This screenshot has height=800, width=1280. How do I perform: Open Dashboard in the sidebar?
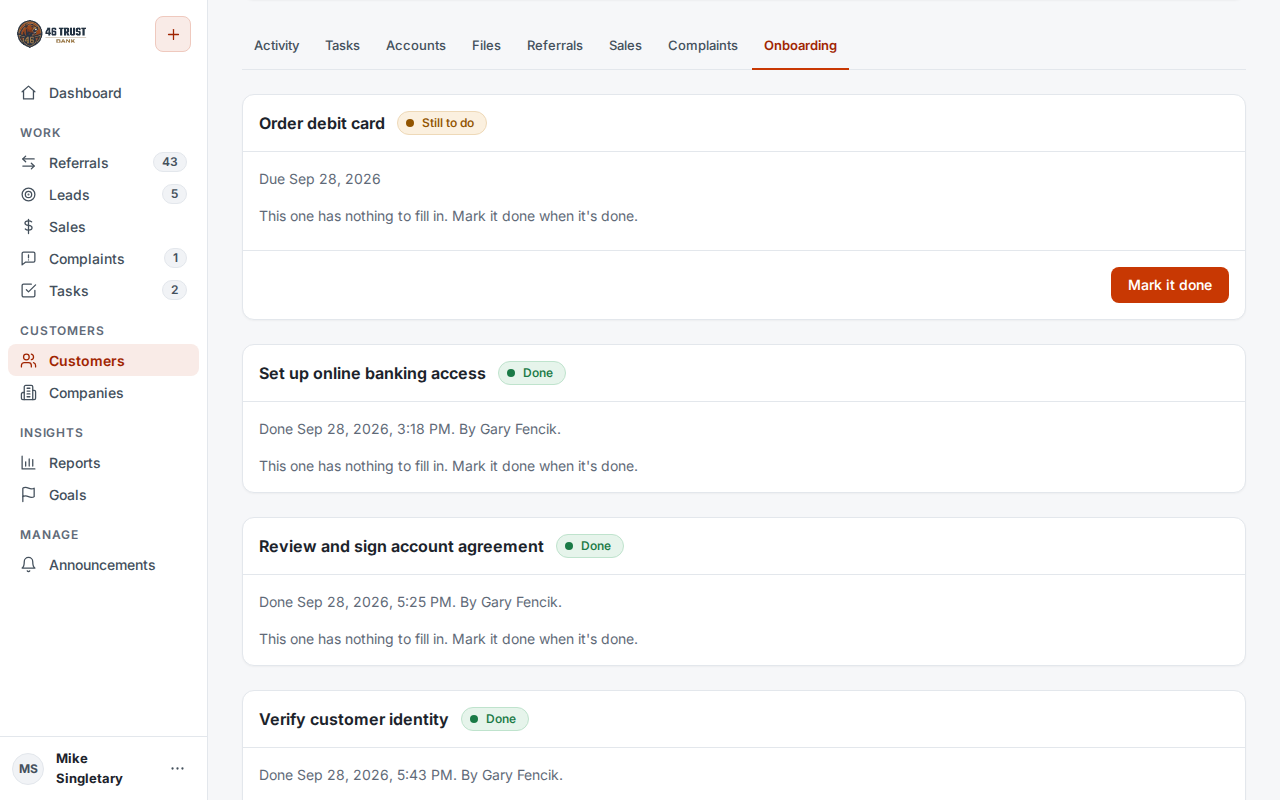(104, 93)
